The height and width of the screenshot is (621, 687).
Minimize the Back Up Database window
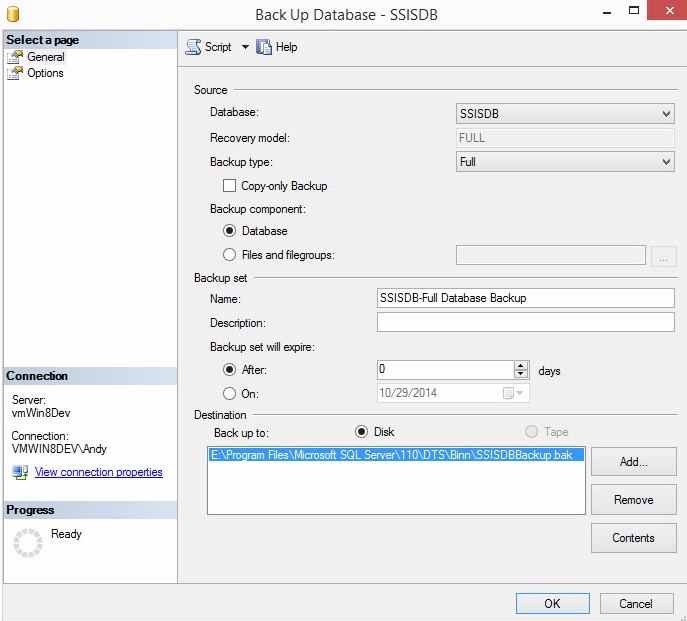(x=607, y=12)
